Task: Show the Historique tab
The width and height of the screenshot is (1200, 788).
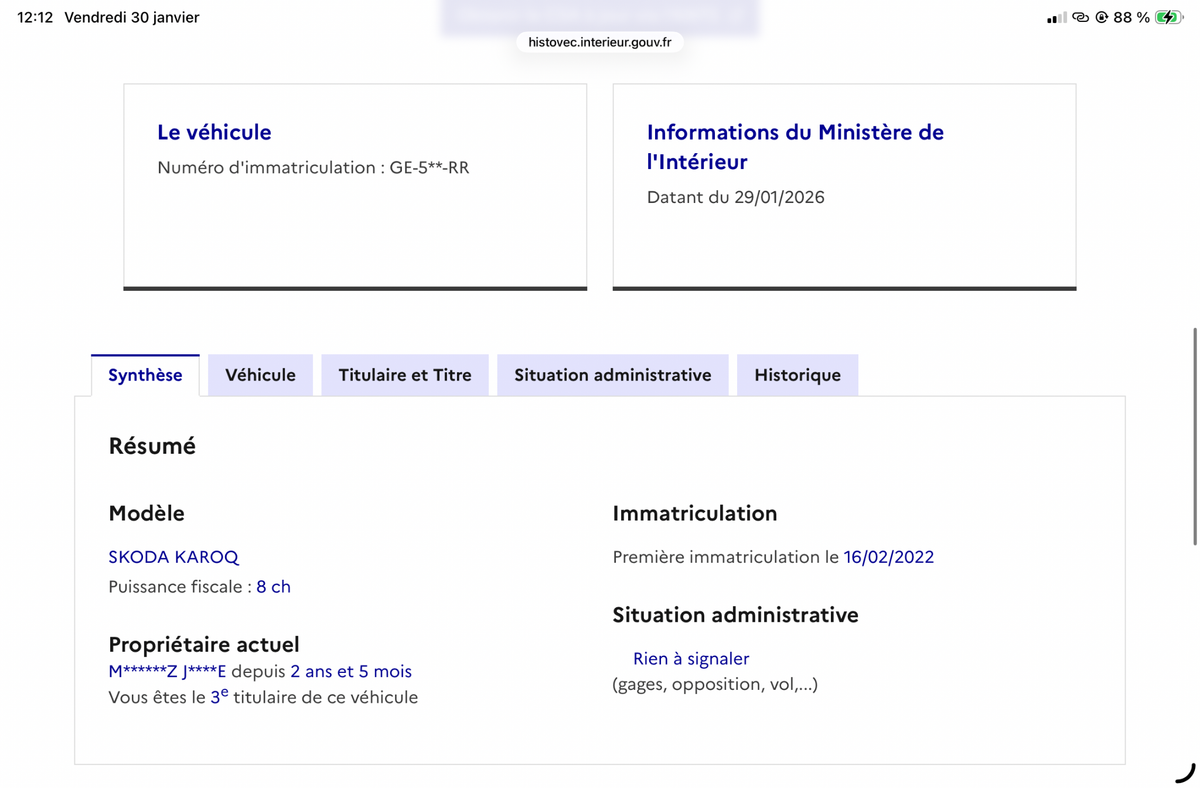Action: [797, 375]
